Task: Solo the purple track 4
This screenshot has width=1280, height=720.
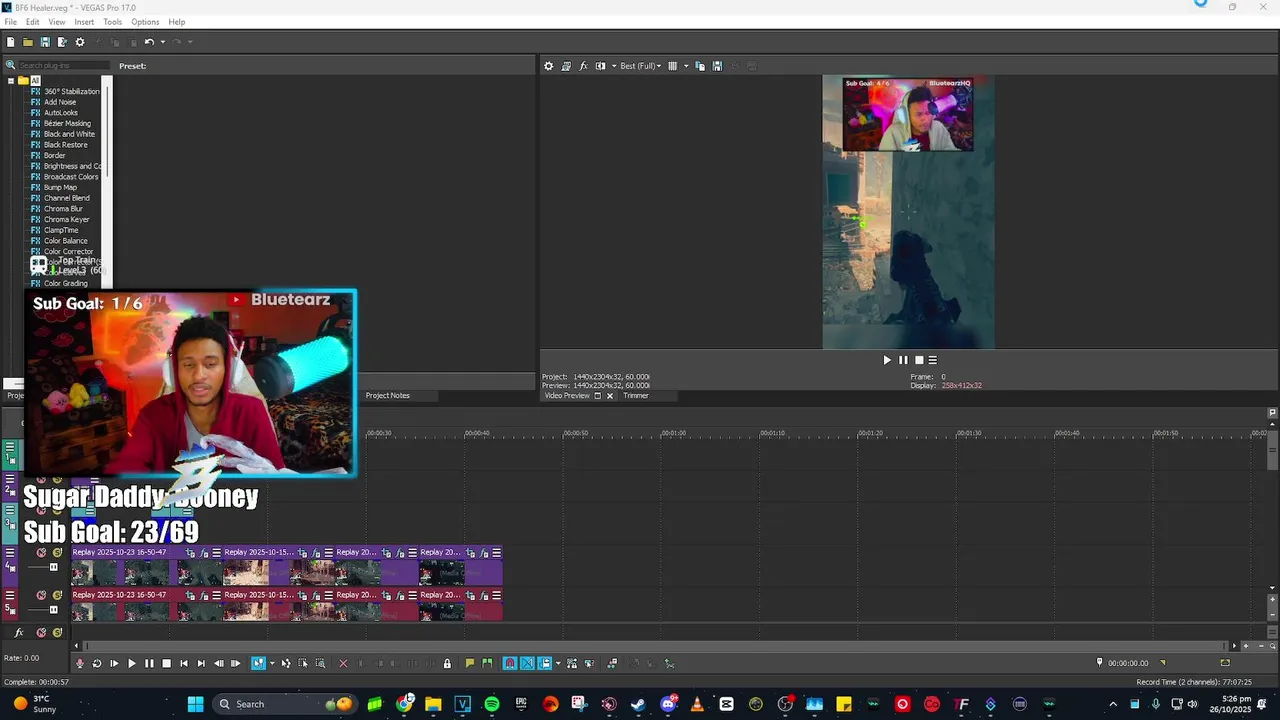Action: [x=57, y=552]
